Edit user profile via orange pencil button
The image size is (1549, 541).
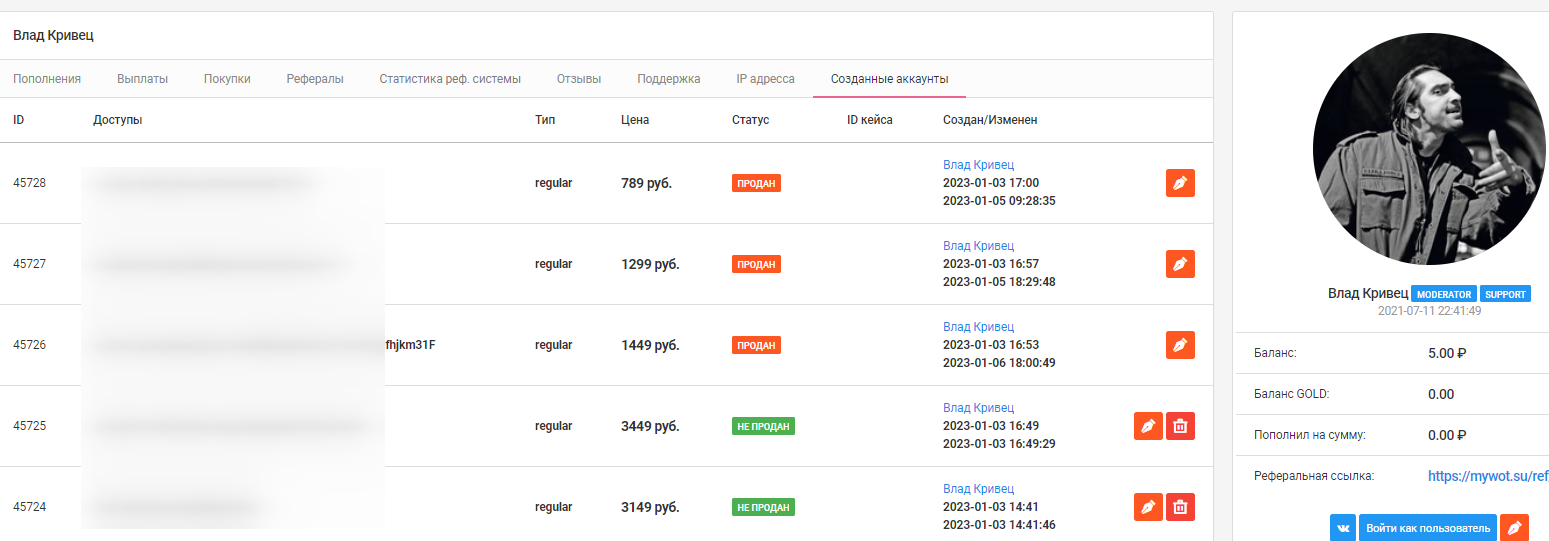tap(1515, 528)
